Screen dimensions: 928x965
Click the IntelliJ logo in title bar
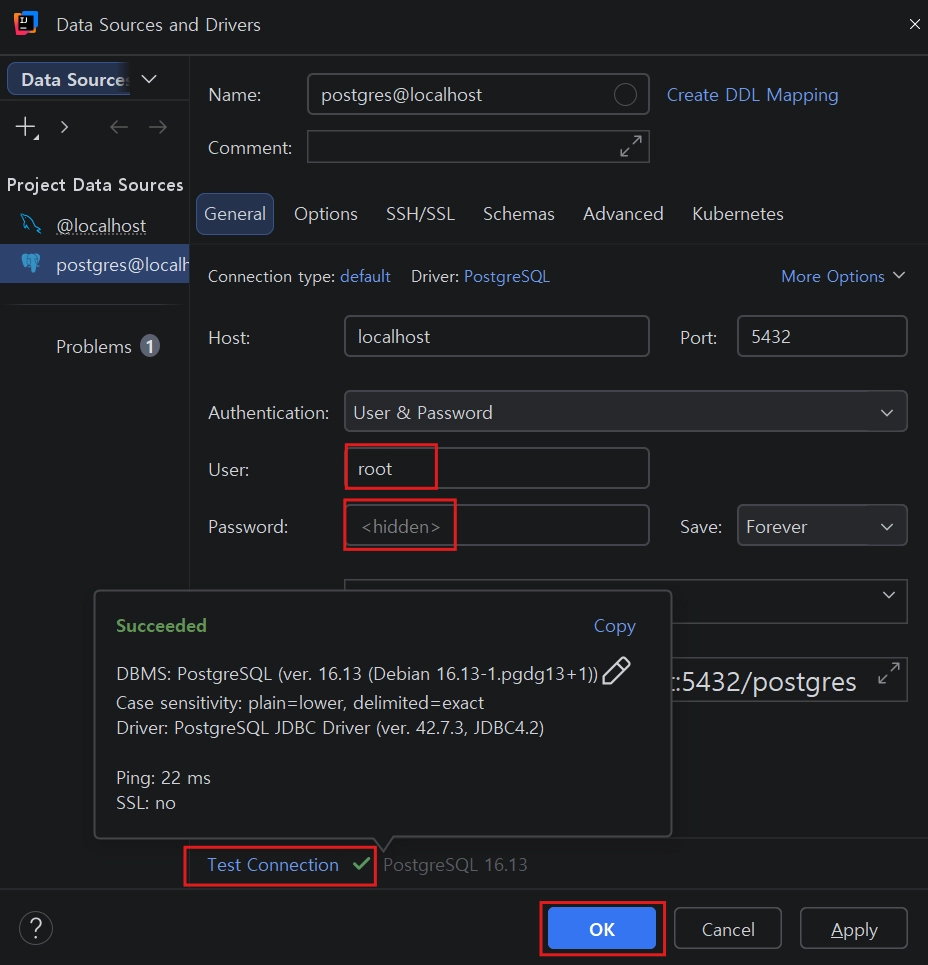[26, 23]
